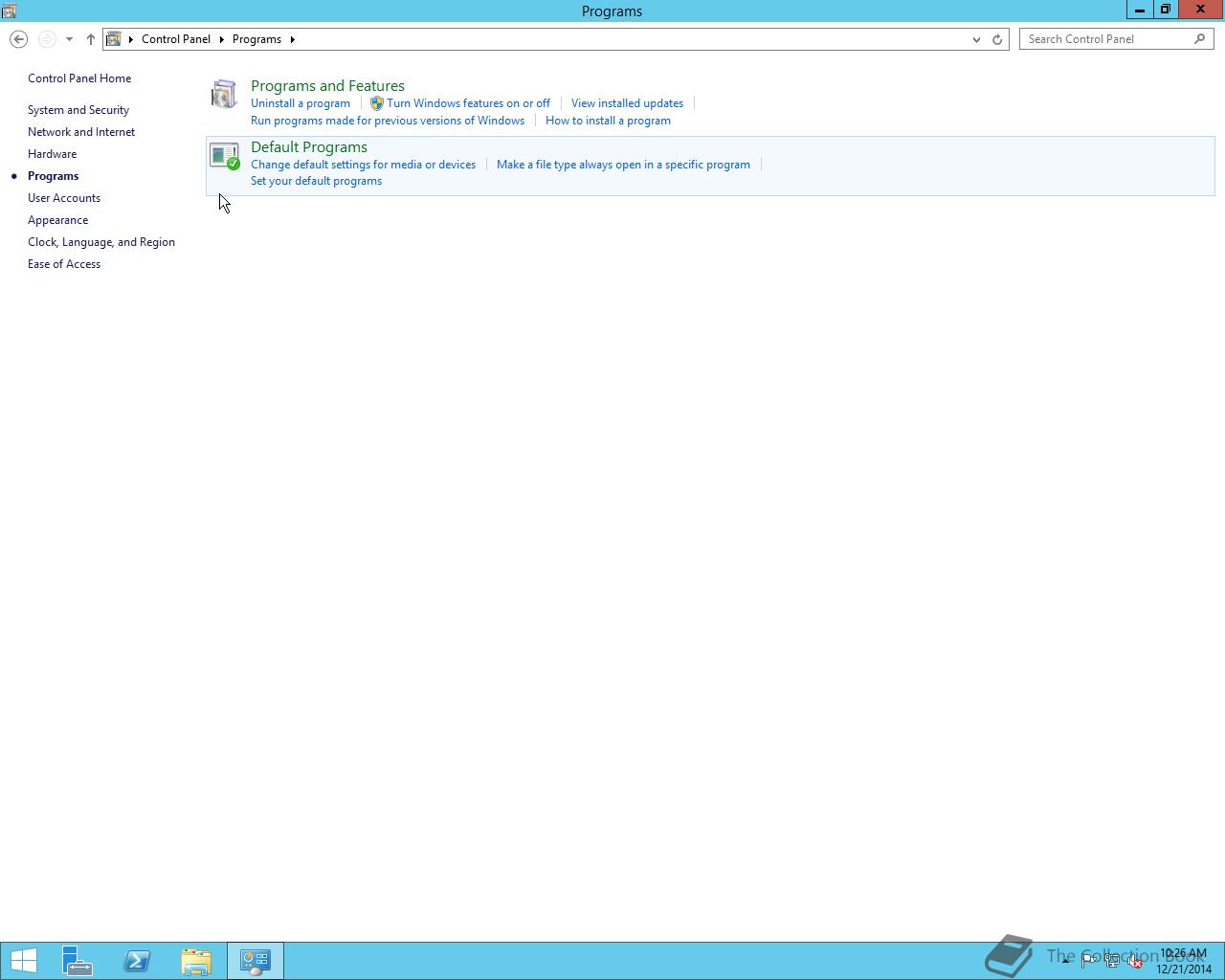This screenshot has height=980, width=1225.
Task: Go up one level with Up arrow
Action: (91, 39)
